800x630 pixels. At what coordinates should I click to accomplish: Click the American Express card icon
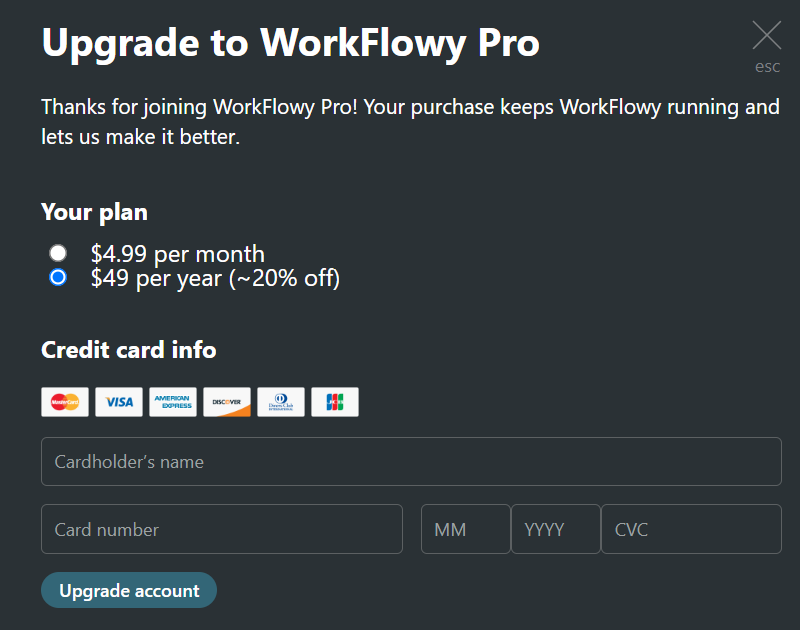tap(173, 402)
